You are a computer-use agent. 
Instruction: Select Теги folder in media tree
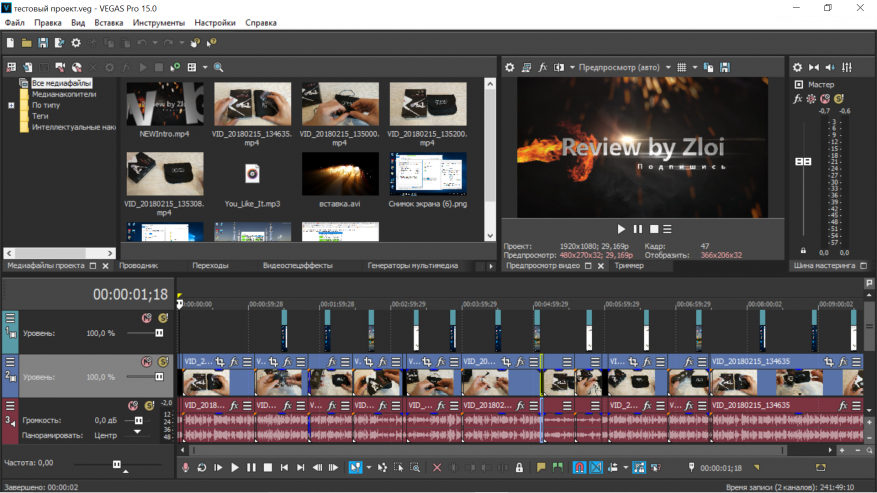pos(40,116)
